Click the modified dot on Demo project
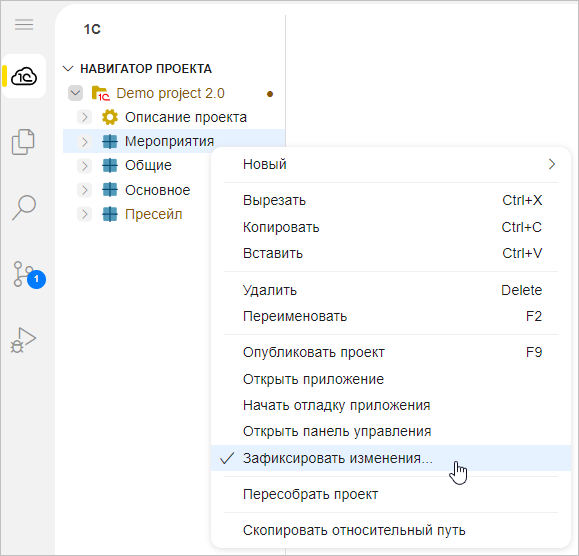The width and height of the screenshot is (579, 556). click(x=270, y=94)
